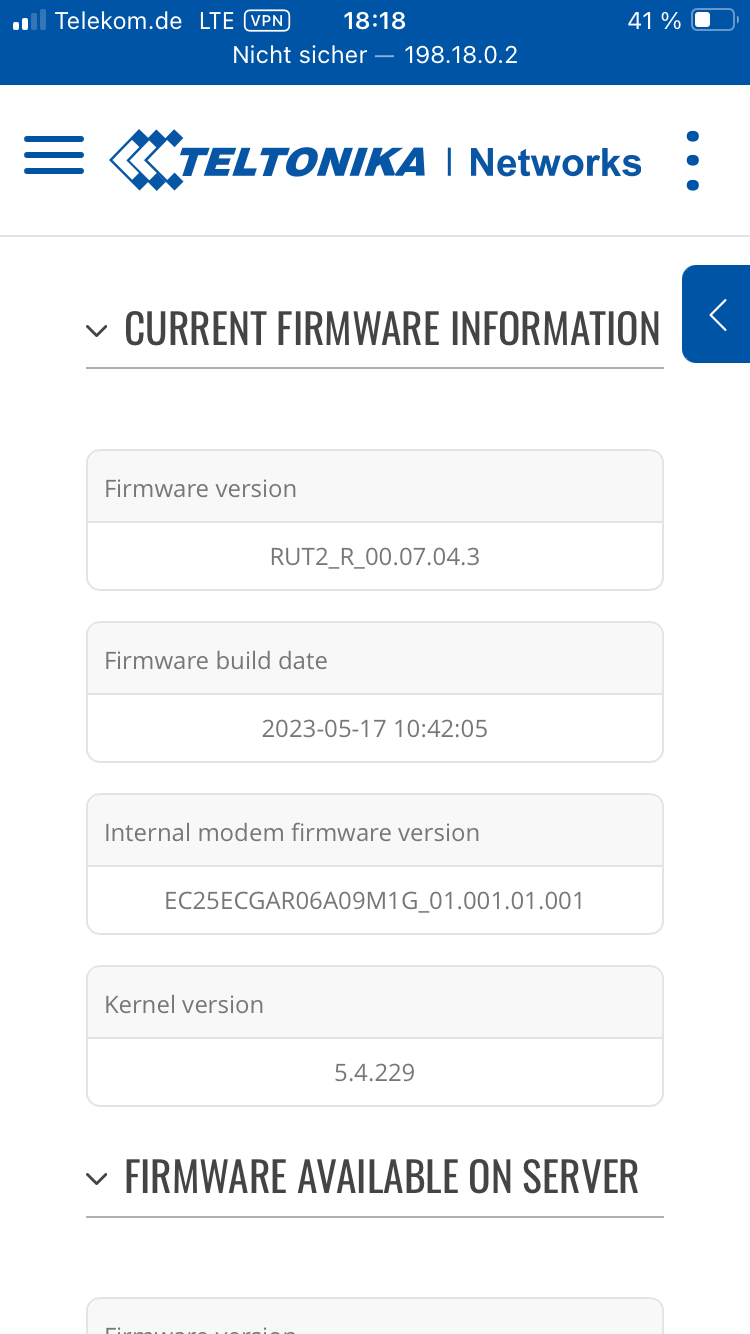
Task: Collapse the Firmware Available on Server chevron
Action: [x=97, y=1179]
